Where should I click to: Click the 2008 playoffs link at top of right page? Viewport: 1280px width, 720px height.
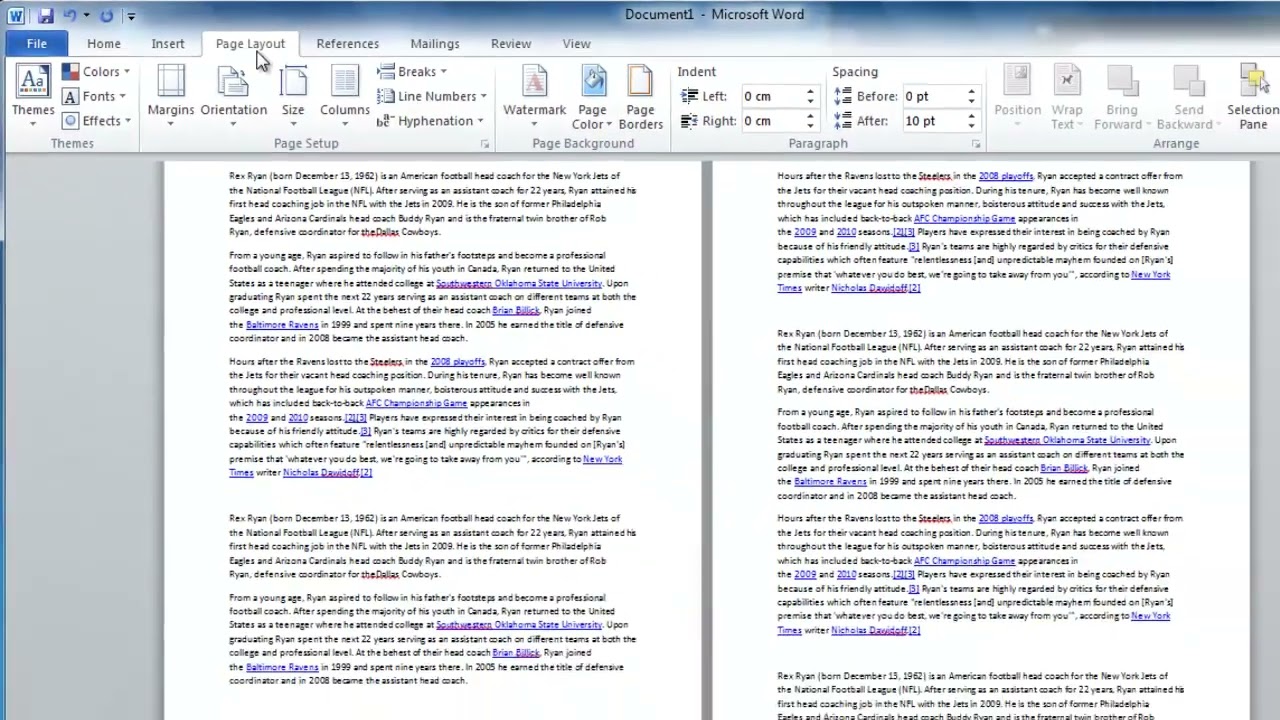click(1005, 176)
